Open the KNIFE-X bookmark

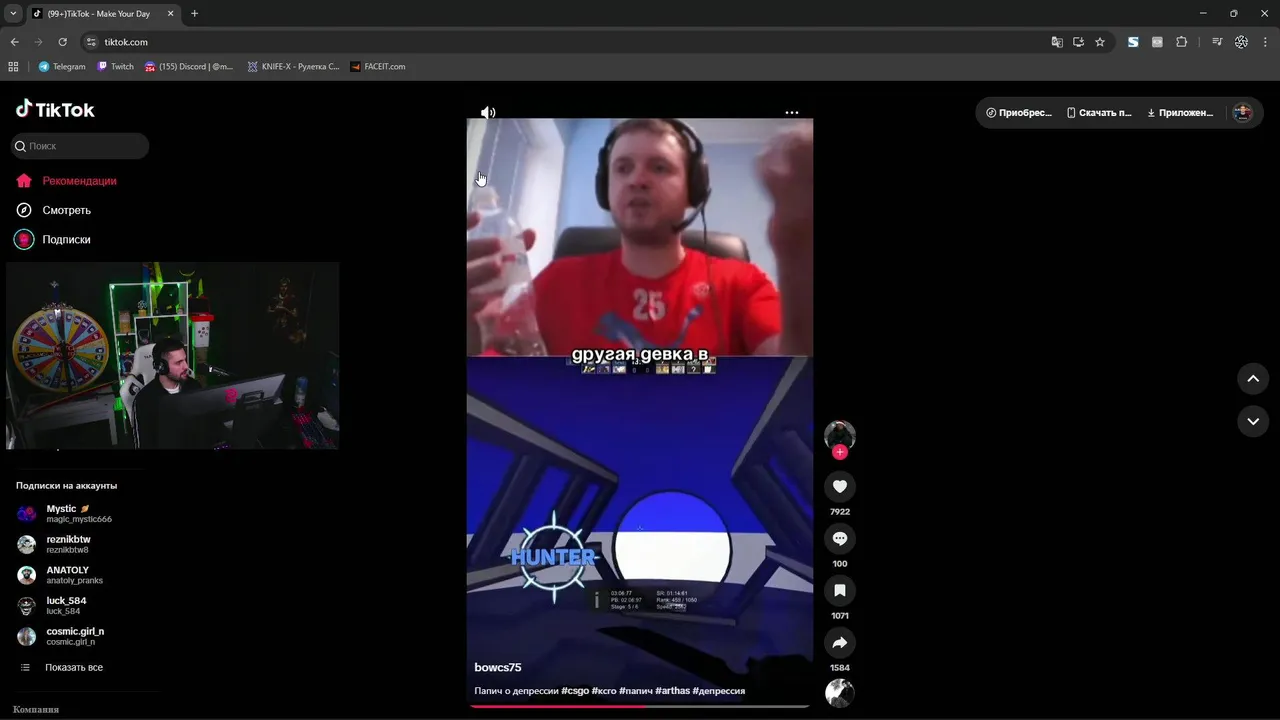point(294,67)
